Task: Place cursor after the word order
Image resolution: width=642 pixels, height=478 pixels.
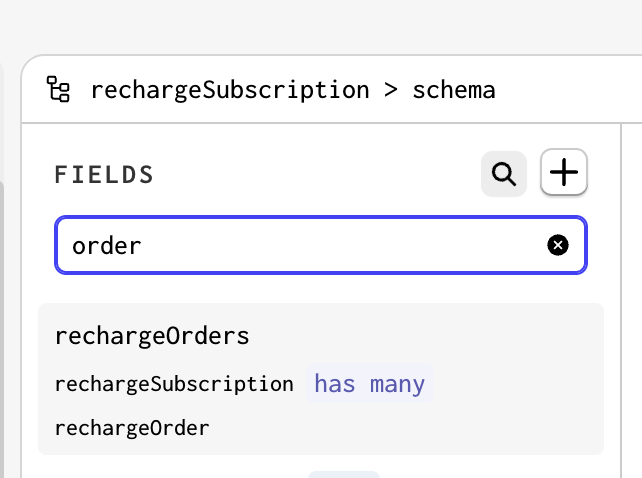Action: (143, 246)
